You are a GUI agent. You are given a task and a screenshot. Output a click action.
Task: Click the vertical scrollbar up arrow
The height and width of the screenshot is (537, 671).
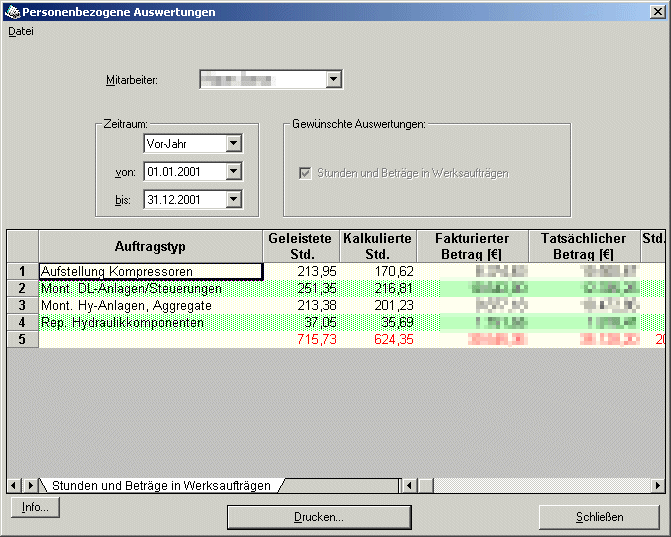[658, 236]
